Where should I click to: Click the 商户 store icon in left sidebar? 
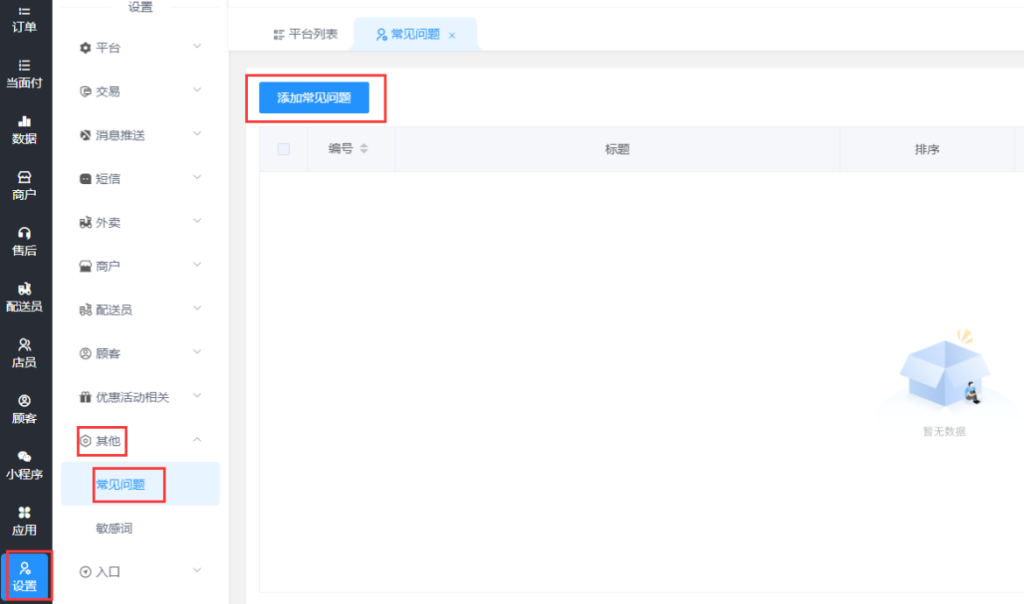pyautogui.click(x=25, y=185)
